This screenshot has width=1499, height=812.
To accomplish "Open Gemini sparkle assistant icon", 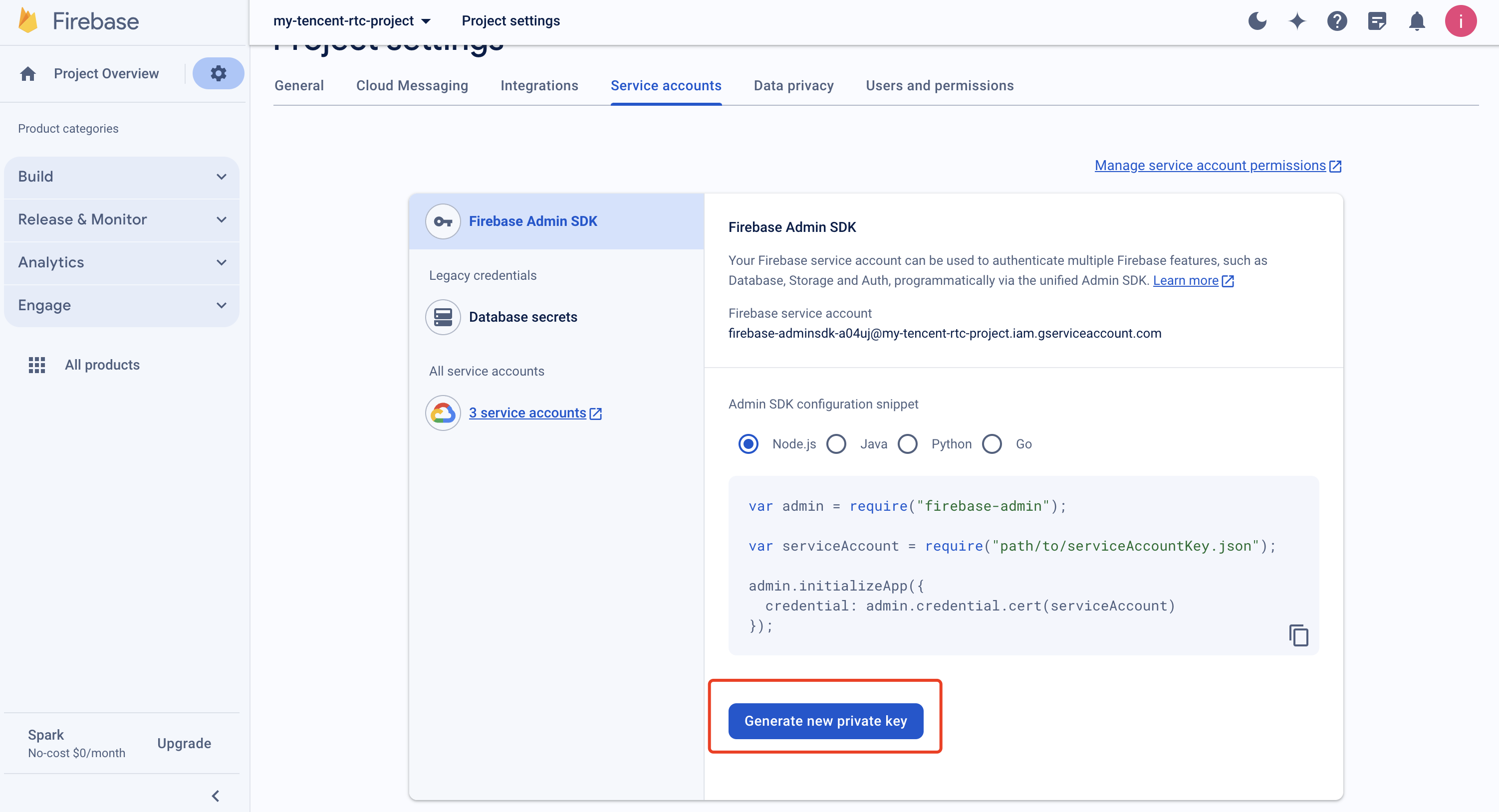I will 1297,21.
